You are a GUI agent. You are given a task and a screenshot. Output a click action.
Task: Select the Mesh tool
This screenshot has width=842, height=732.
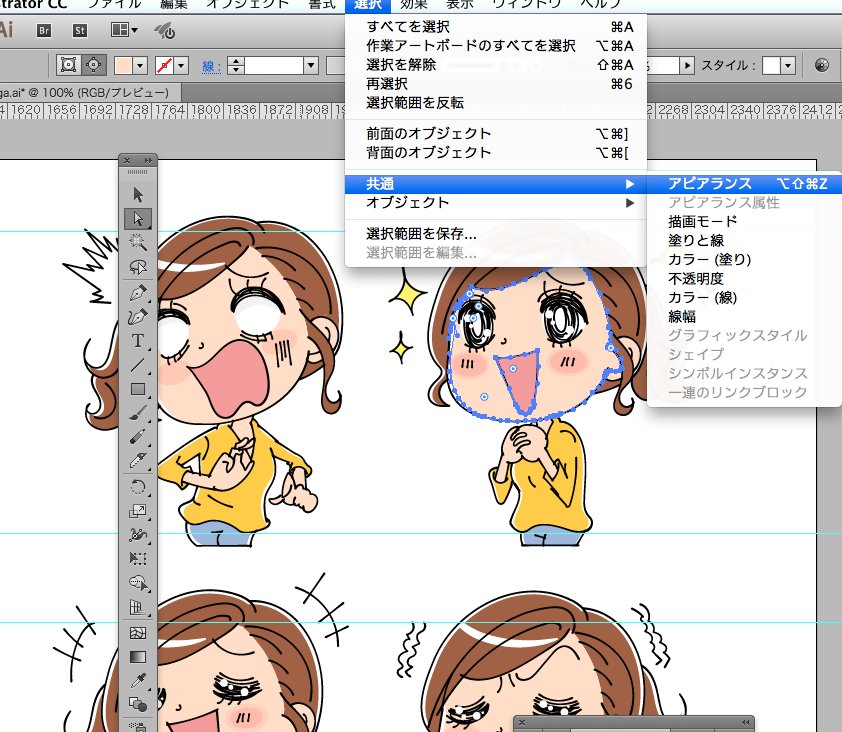138,633
